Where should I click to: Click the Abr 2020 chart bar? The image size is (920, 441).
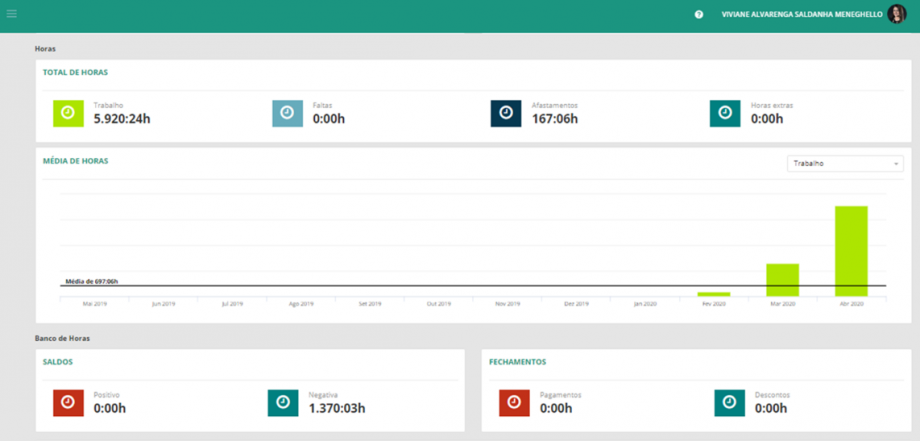[851, 251]
